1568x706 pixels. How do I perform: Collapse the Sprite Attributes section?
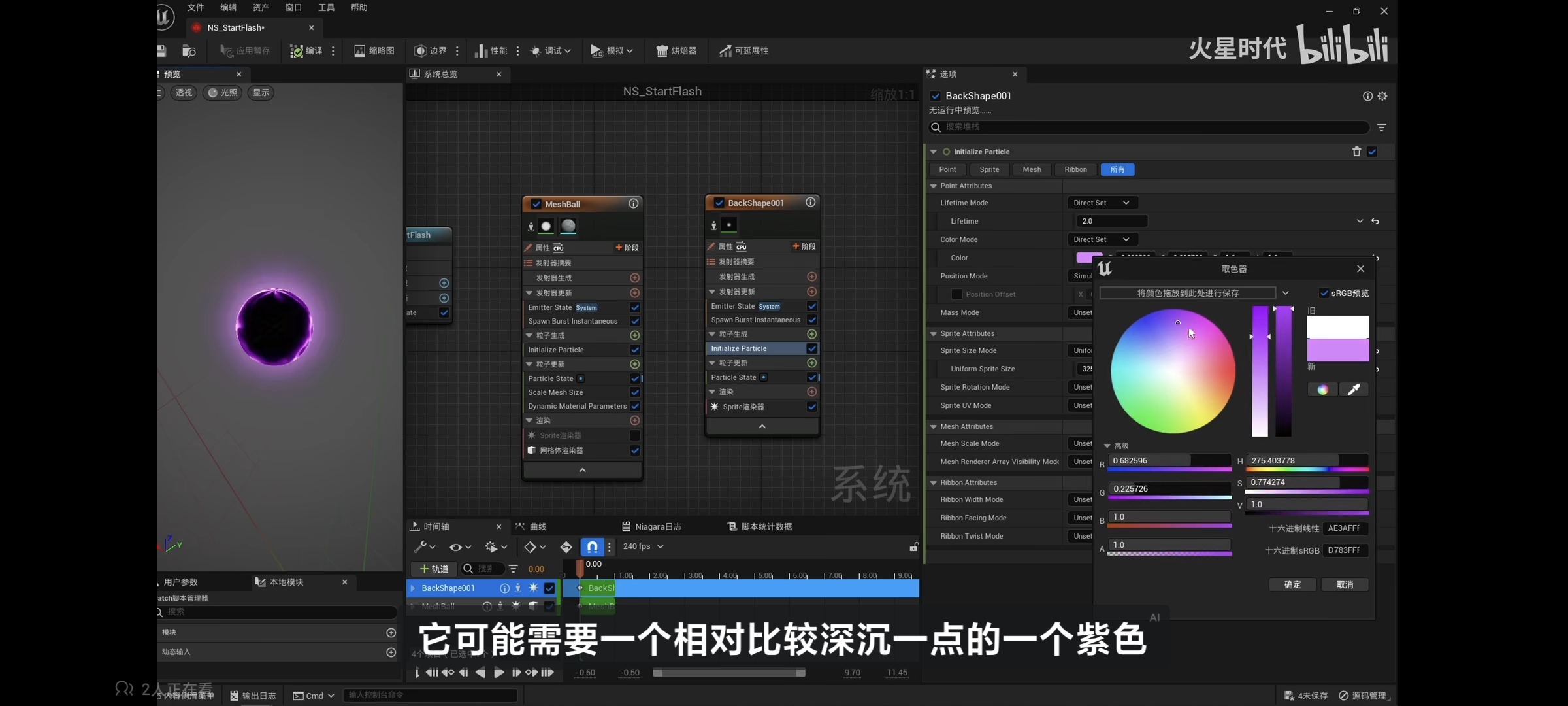coord(934,333)
